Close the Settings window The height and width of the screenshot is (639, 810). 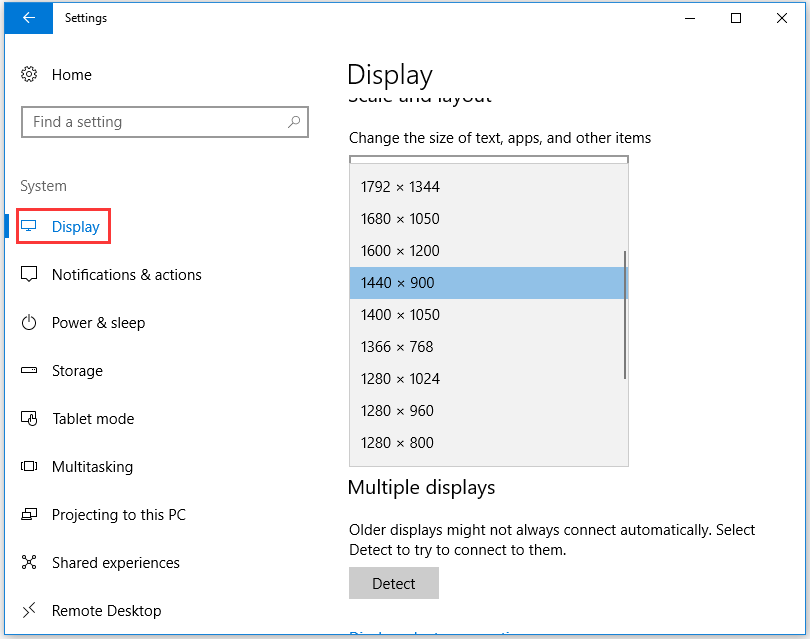point(782,18)
